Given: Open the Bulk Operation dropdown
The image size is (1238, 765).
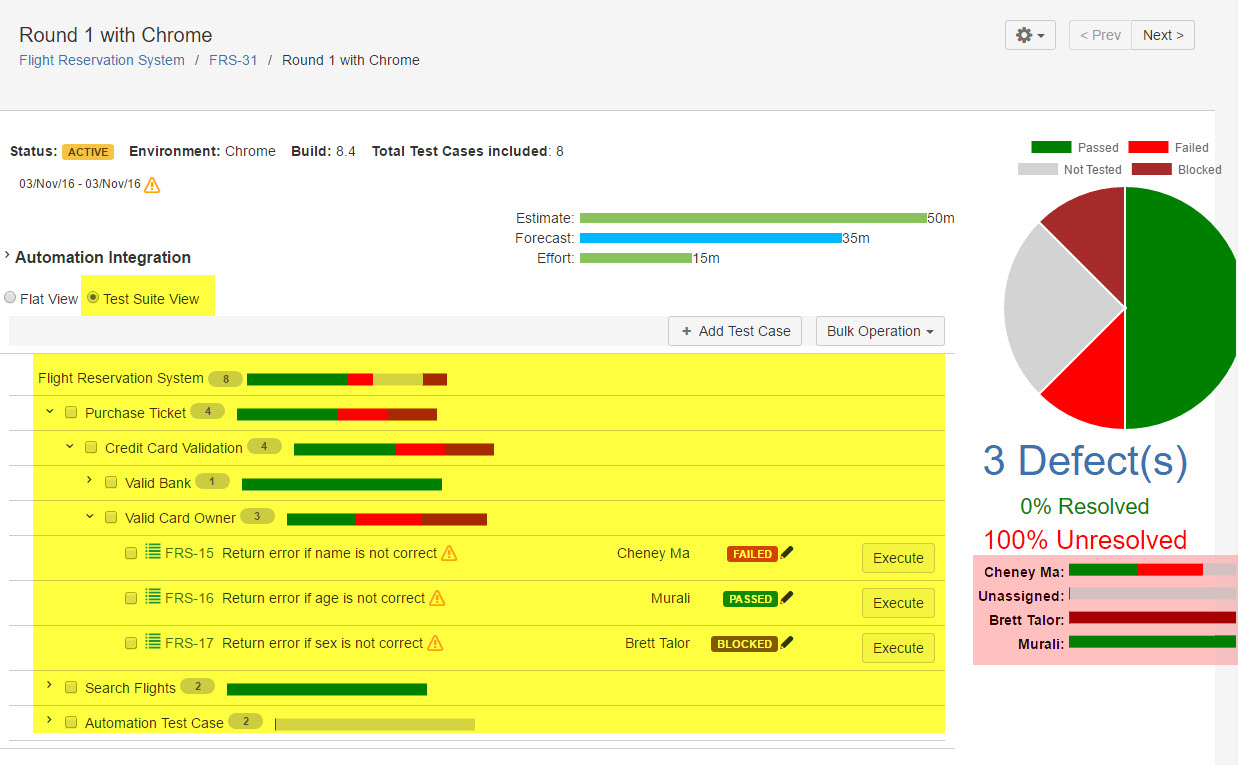Looking at the screenshot, I should coord(880,331).
